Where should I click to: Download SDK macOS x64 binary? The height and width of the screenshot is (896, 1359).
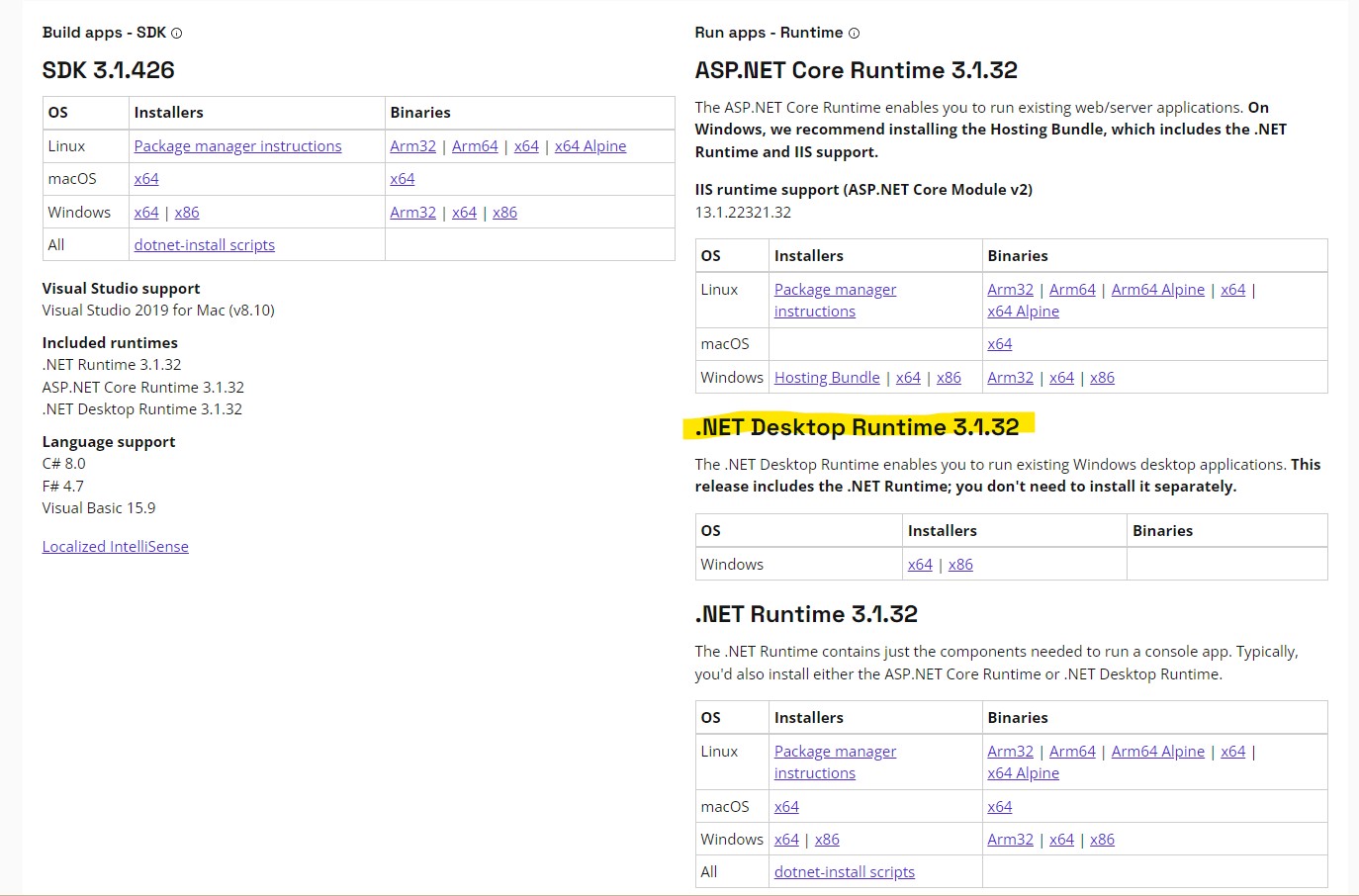[403, 179]
